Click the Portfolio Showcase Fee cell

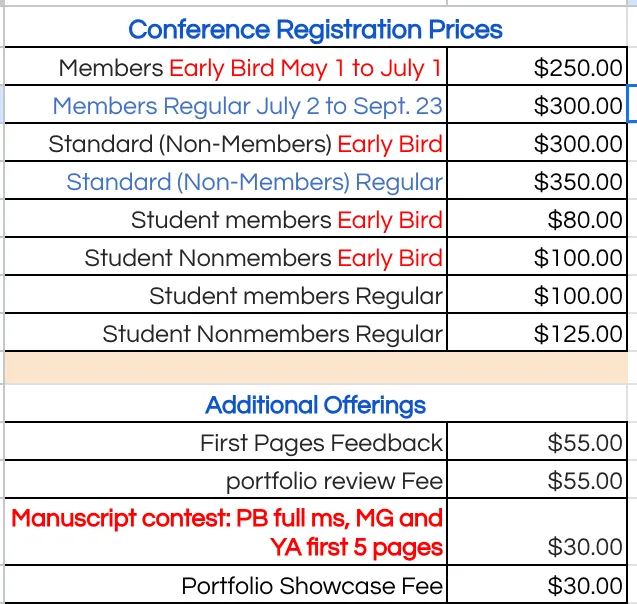tap(312, 586)
